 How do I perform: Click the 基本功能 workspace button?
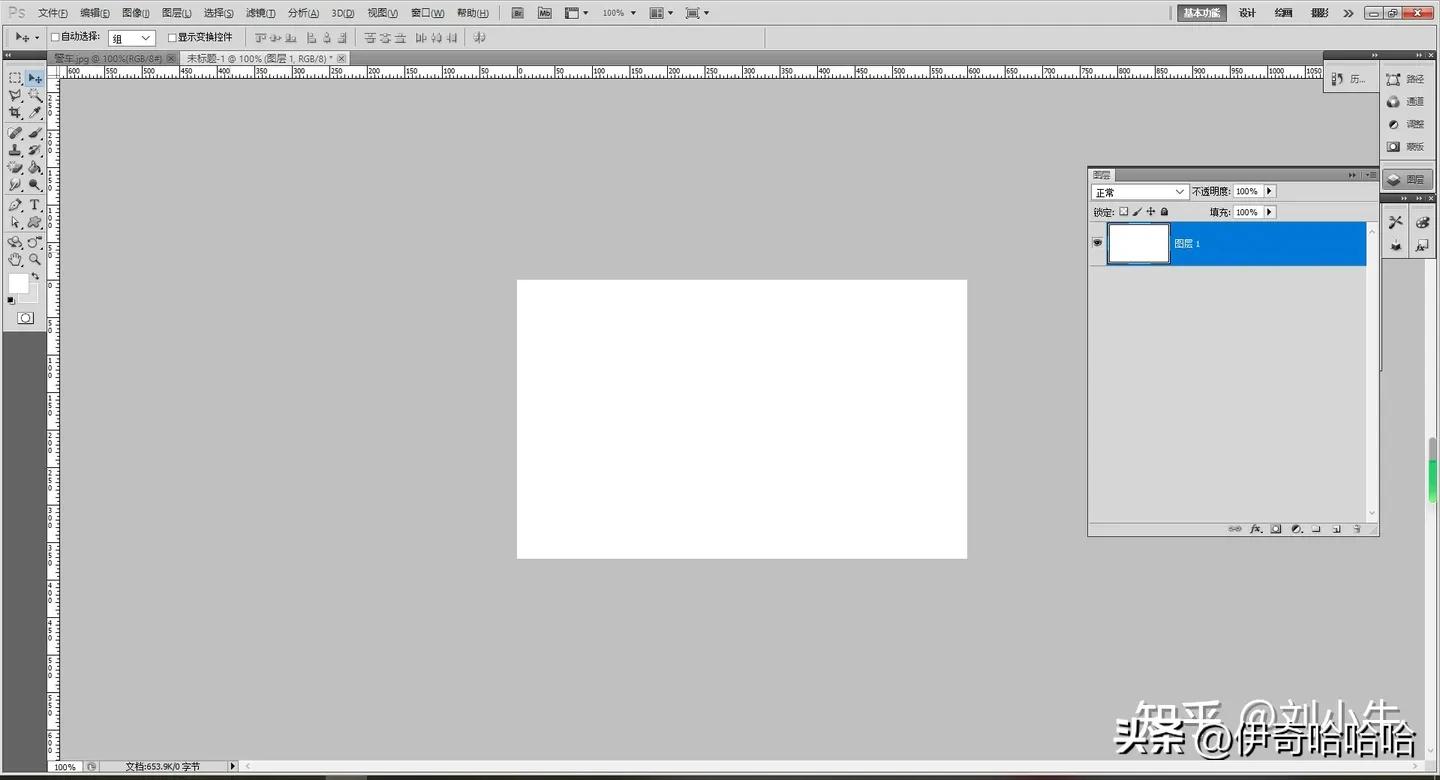pos(1201,13)
